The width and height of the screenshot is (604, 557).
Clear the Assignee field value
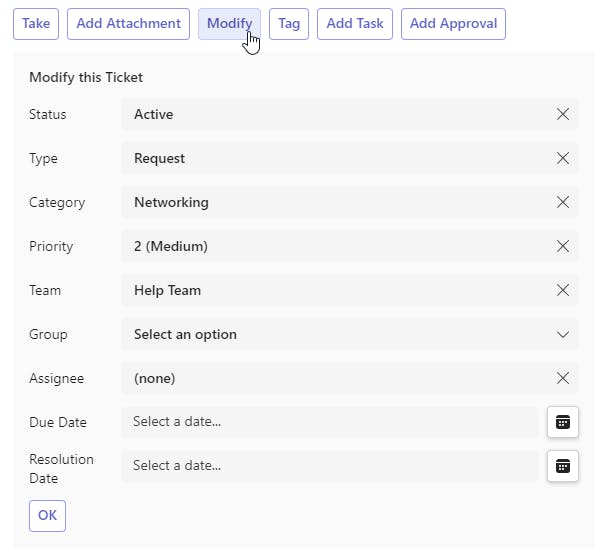[563, 378]
